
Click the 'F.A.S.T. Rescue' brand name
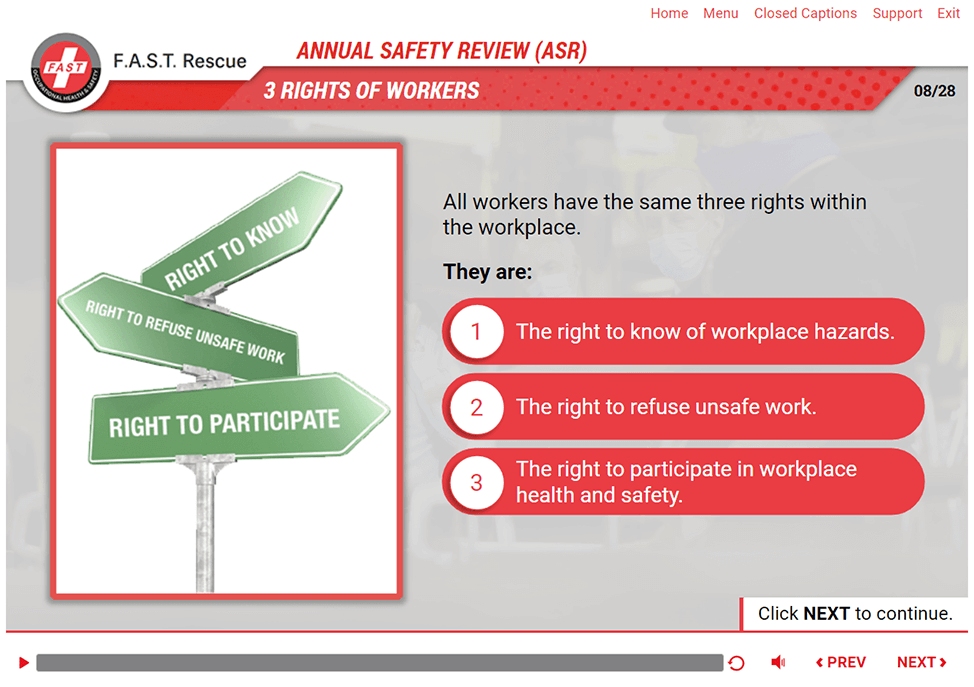(x=180, y=61)
